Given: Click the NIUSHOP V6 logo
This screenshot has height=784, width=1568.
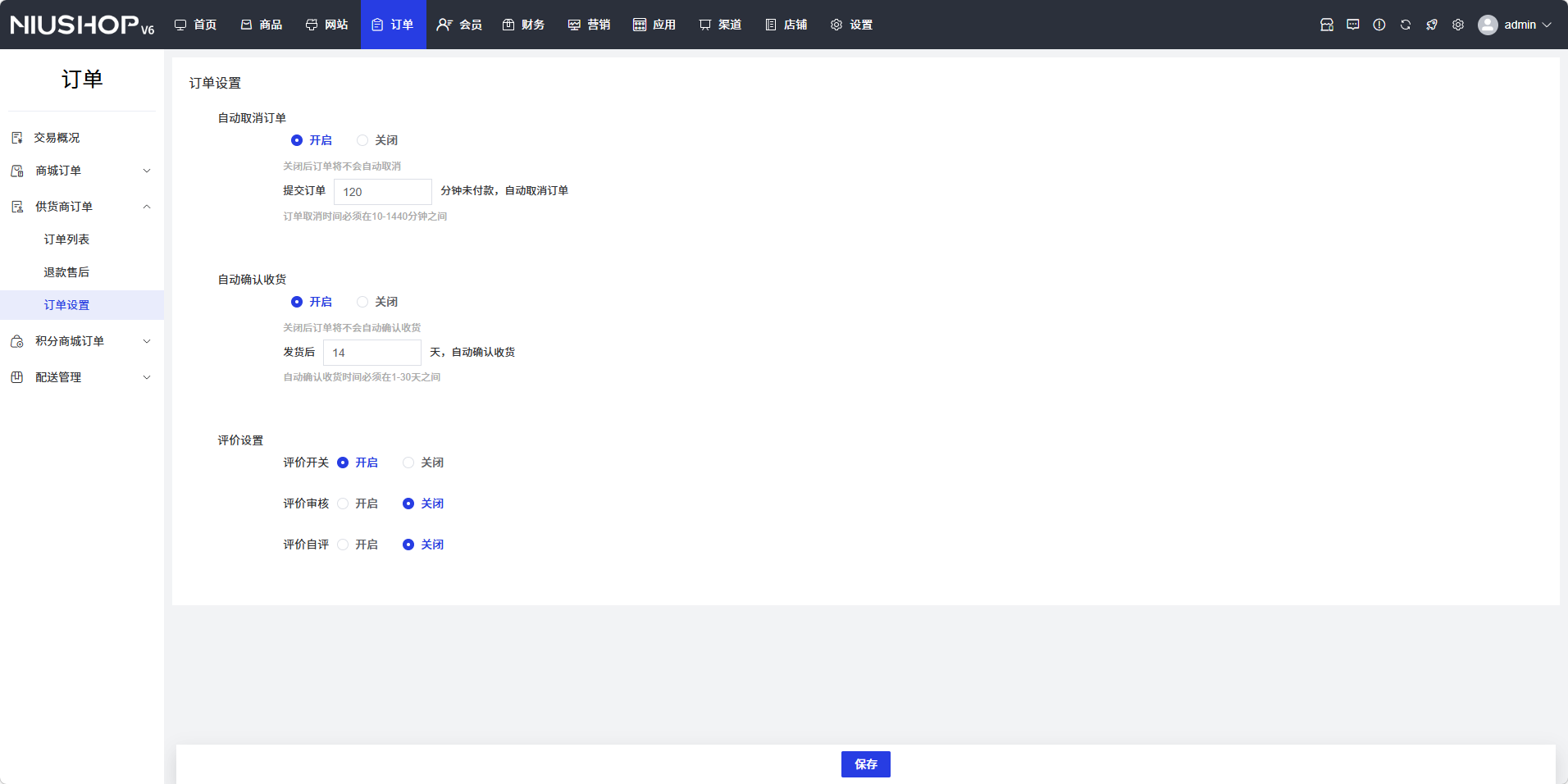Looking at the screenshot, I should tap(82, 25).
